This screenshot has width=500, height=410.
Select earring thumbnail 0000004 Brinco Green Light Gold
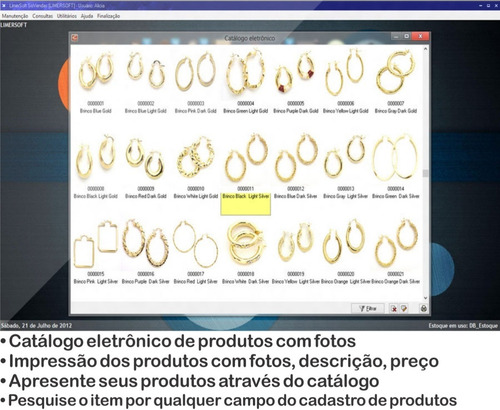(x=246, y=73)
